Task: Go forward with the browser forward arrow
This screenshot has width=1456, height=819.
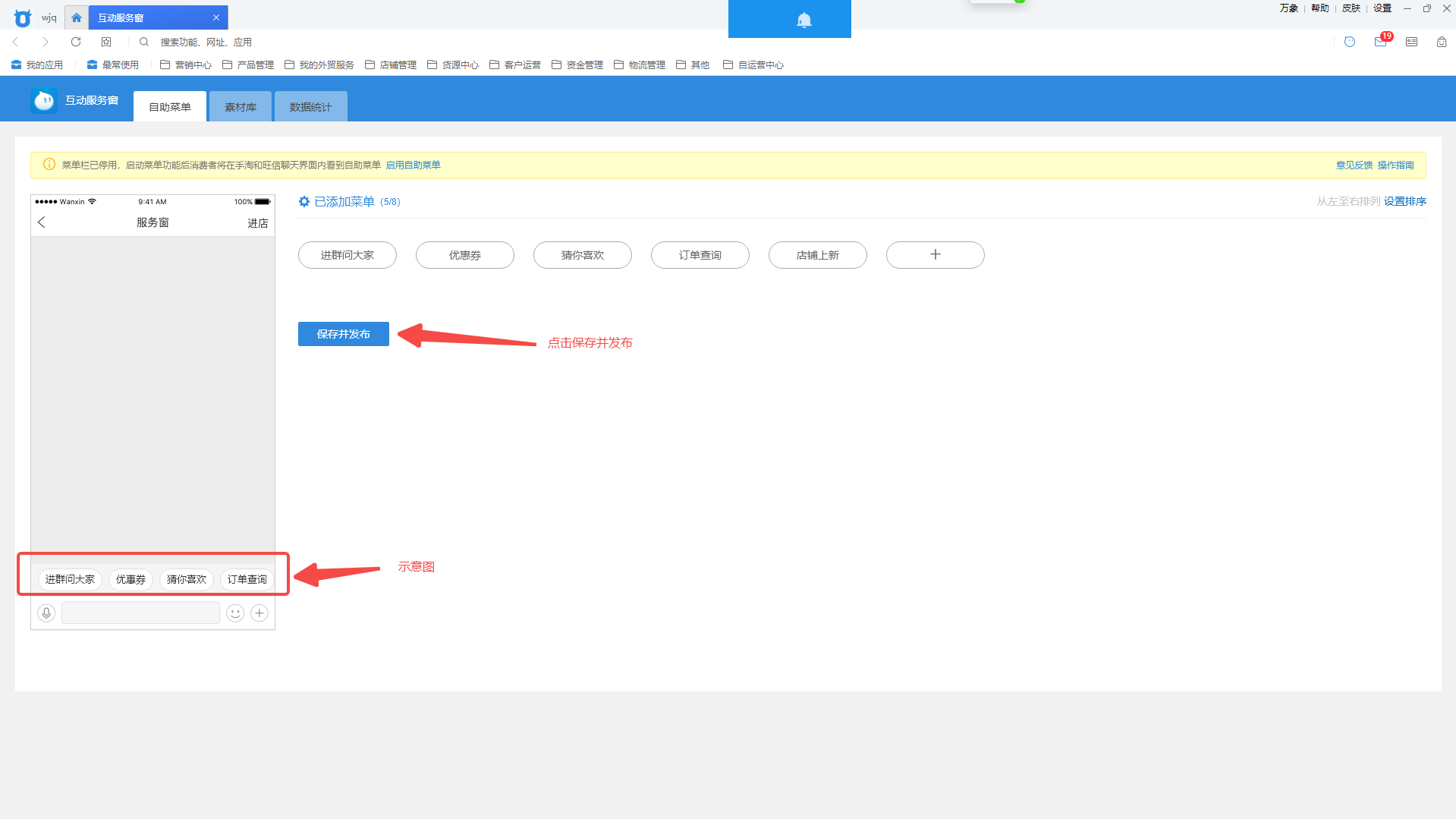Action: click(46, 42)
